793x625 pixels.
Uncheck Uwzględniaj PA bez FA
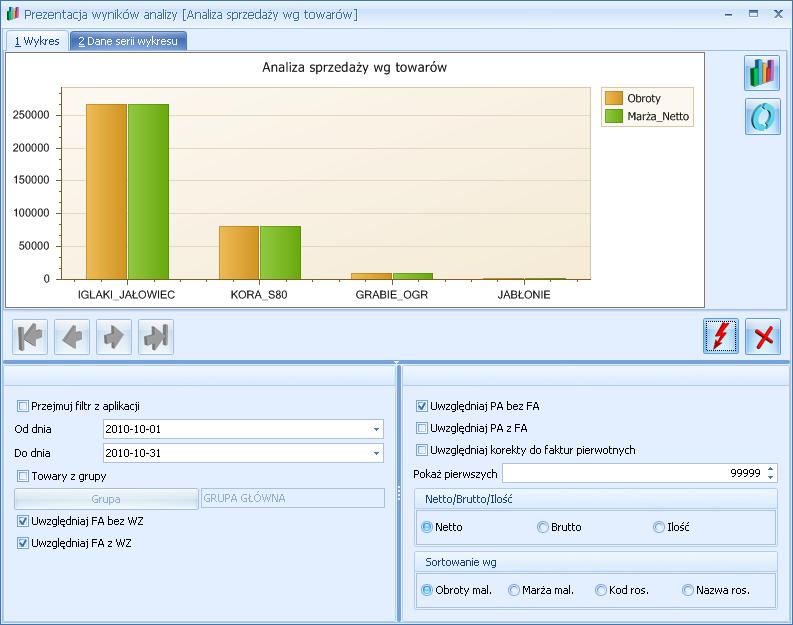pos(422,406)
